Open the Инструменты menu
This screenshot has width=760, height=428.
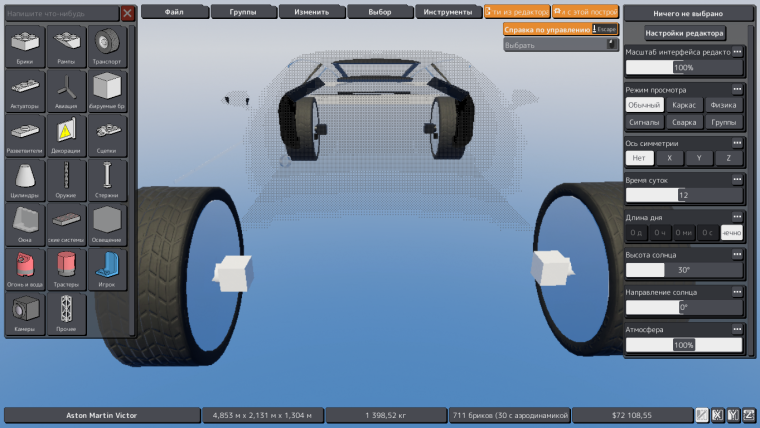[x=448, y=12]
